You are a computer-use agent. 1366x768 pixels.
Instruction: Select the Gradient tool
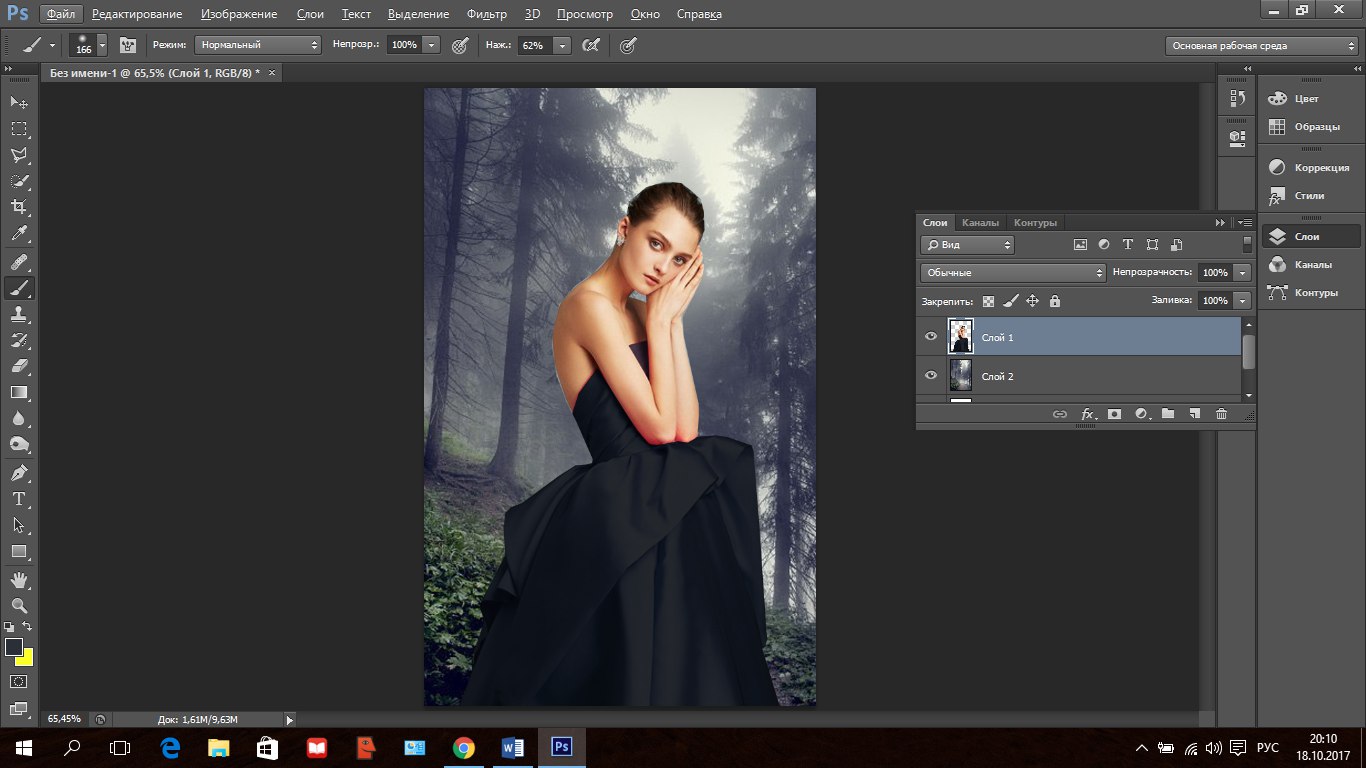(19, 392)
